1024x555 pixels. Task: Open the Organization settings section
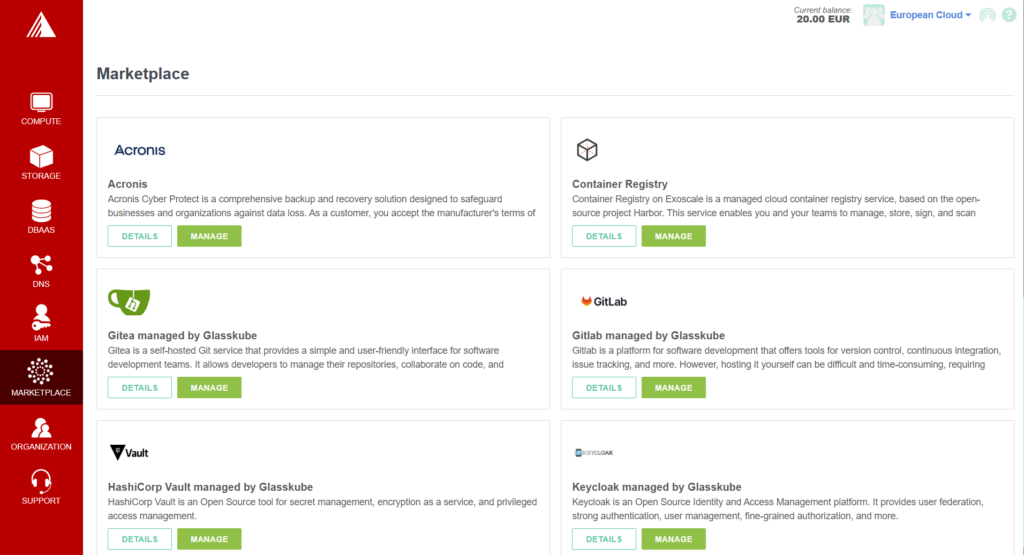point(41,433)
